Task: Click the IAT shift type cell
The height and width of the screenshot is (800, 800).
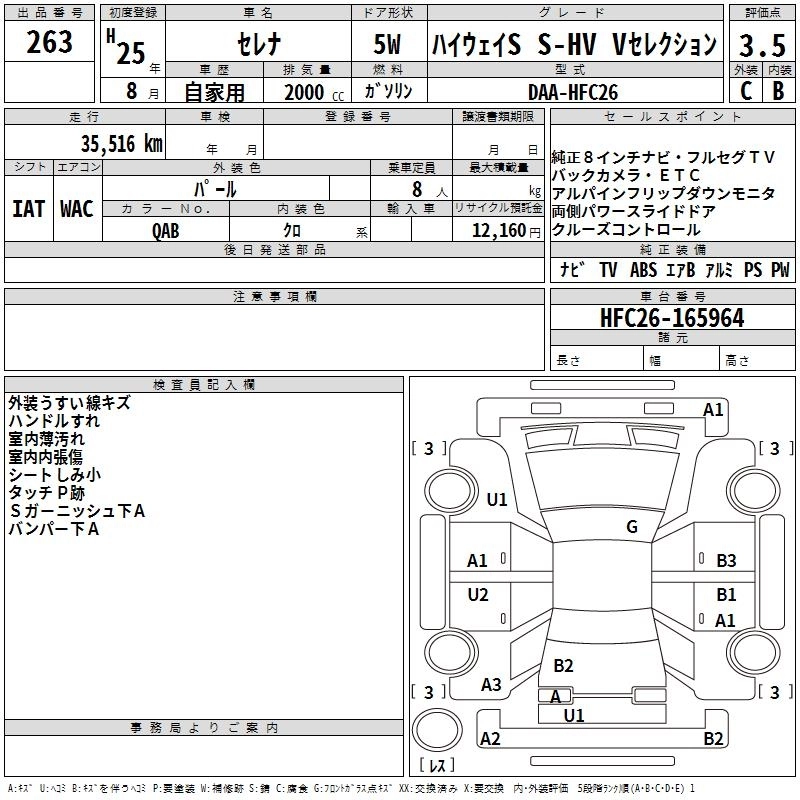Action: coord(28,208)
